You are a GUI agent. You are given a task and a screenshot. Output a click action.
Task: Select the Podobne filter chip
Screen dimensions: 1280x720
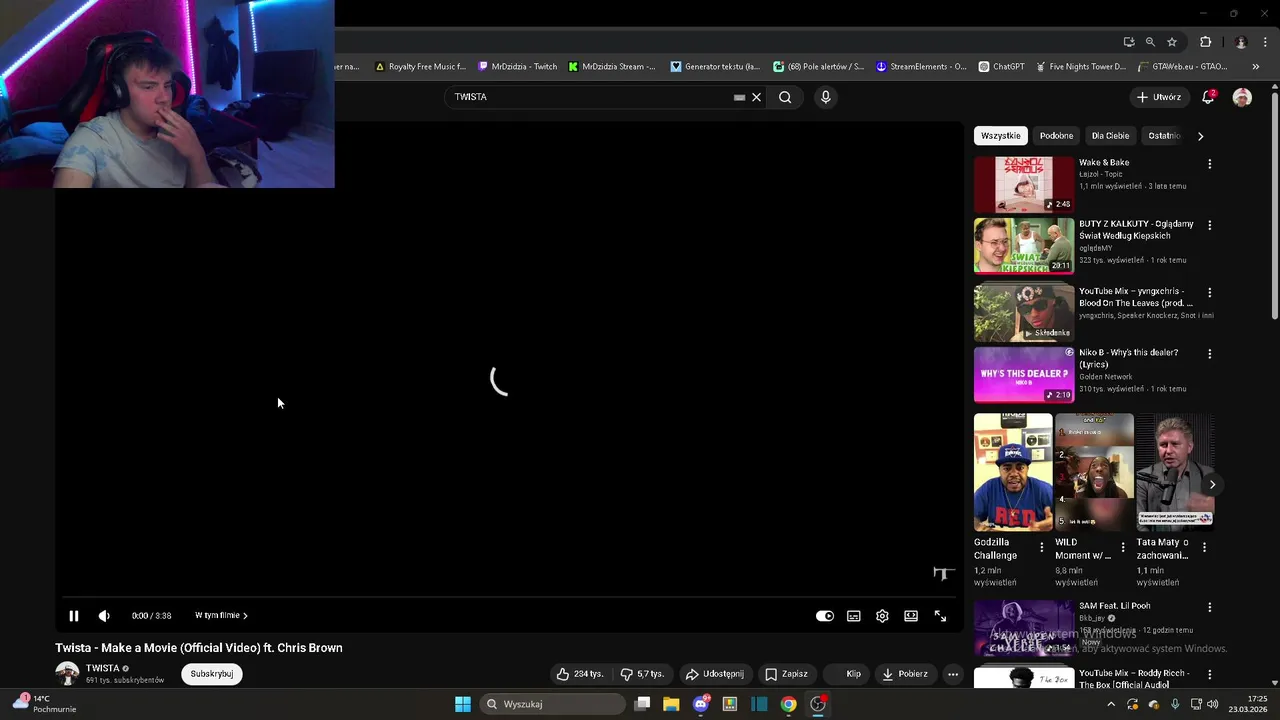(x=1056, y=136)
